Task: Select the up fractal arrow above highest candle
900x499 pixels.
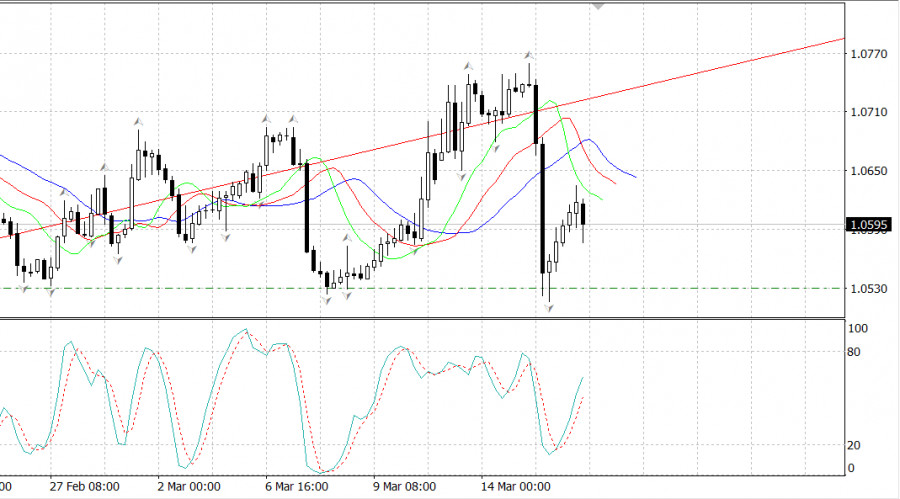Action: click(527, 55)
